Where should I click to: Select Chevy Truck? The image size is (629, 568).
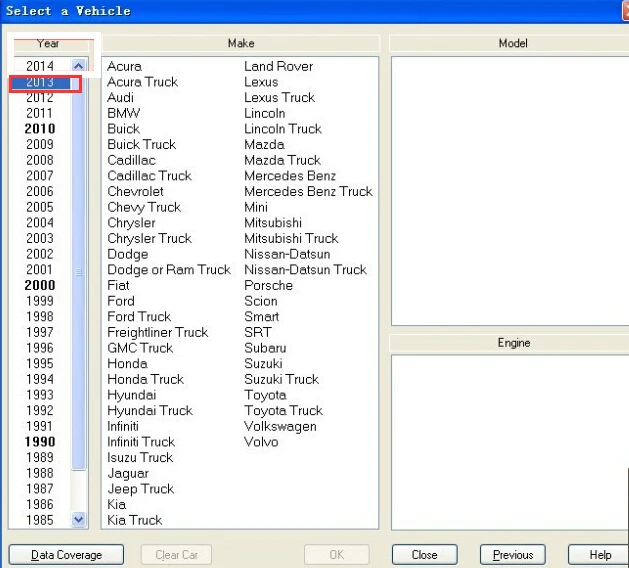[144, 207]
